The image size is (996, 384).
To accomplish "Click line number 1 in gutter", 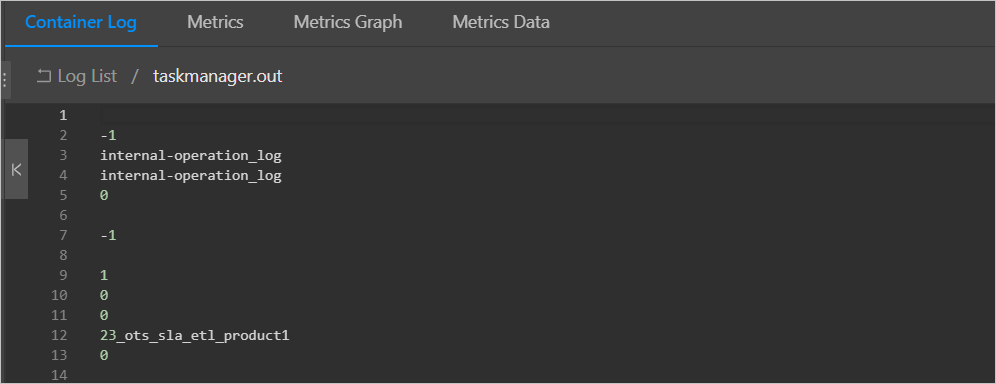I will [63, 116].
